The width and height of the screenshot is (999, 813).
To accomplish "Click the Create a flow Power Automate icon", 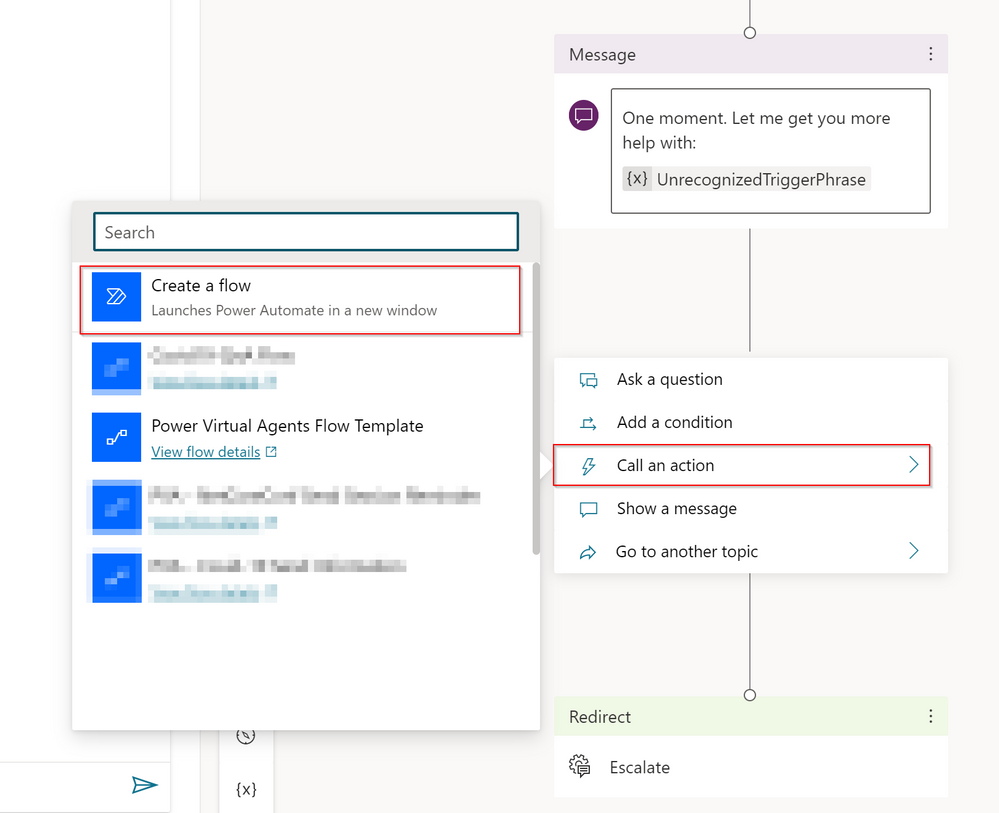I will click(116, 297).
